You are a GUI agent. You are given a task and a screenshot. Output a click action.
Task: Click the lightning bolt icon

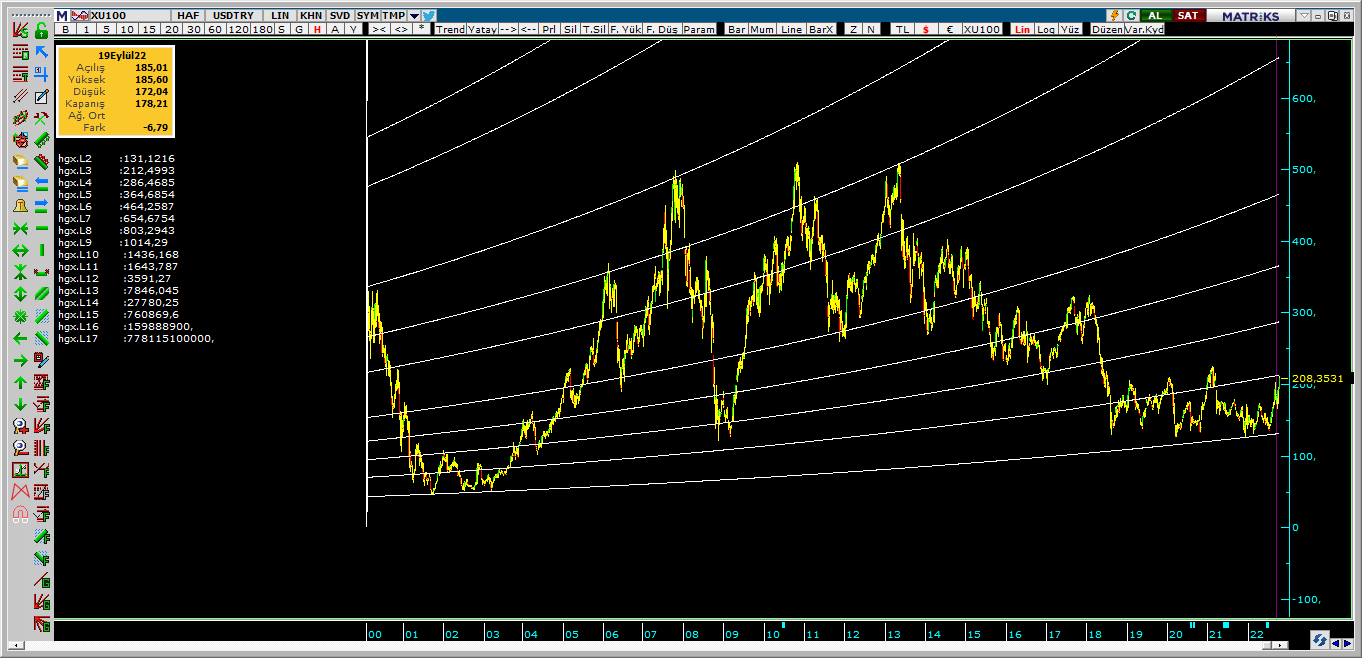point(1114,15)
